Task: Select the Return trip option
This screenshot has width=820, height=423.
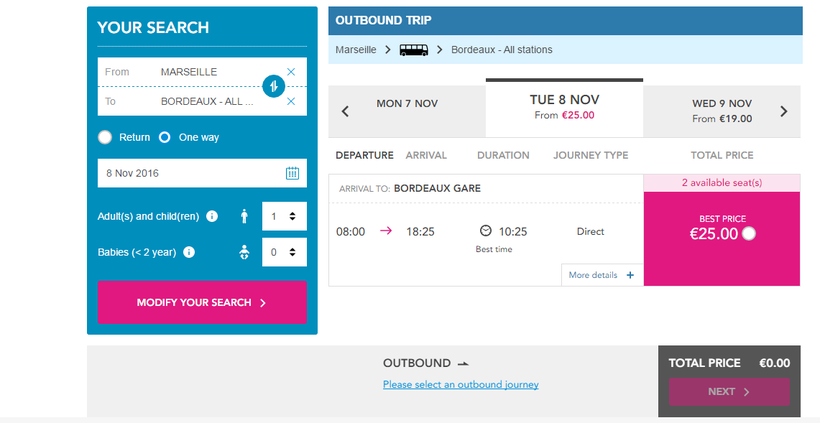Action: 105,137
